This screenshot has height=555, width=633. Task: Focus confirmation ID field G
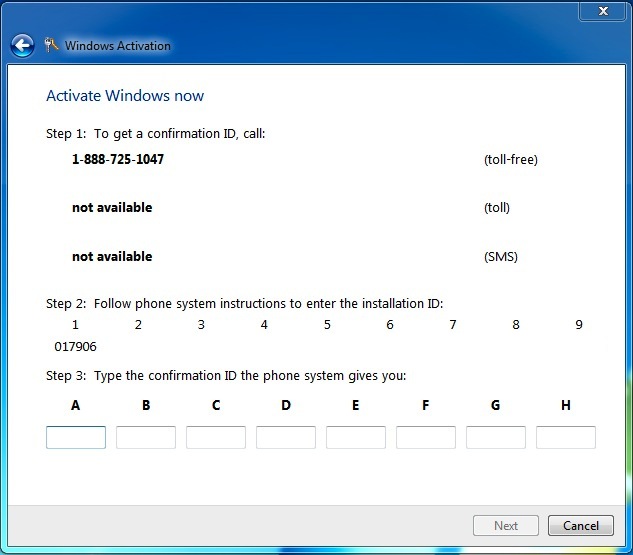click(496, 437)
